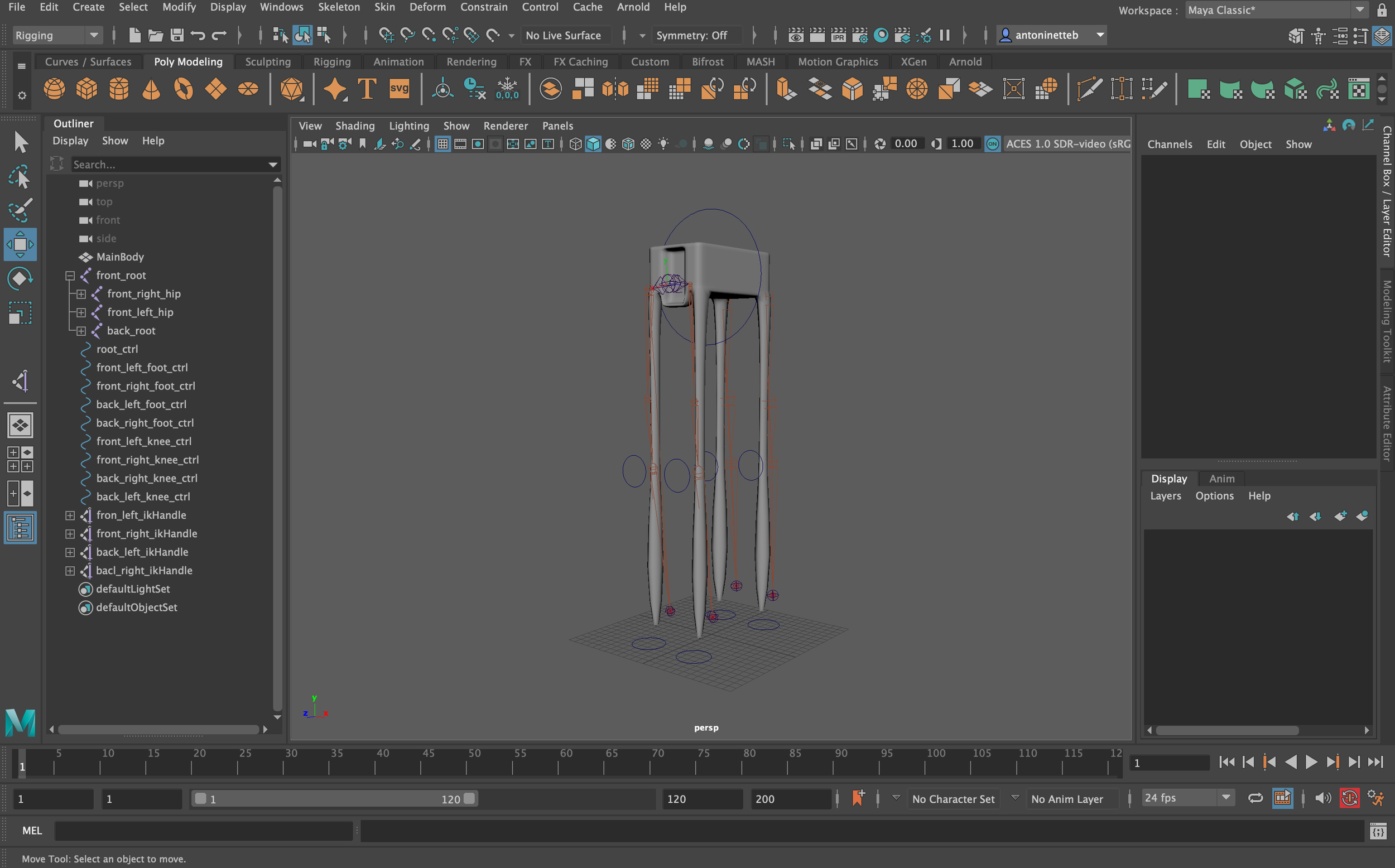Toggle color management ON button
The height and width of the screenshot is (868, 1395).
[x=992, y=144]
